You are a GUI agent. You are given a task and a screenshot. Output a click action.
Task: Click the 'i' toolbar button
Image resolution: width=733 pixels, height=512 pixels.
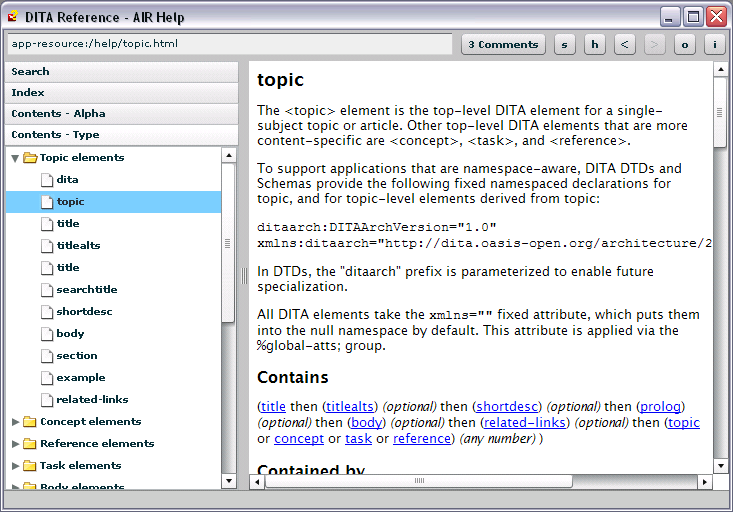(714, 44)
